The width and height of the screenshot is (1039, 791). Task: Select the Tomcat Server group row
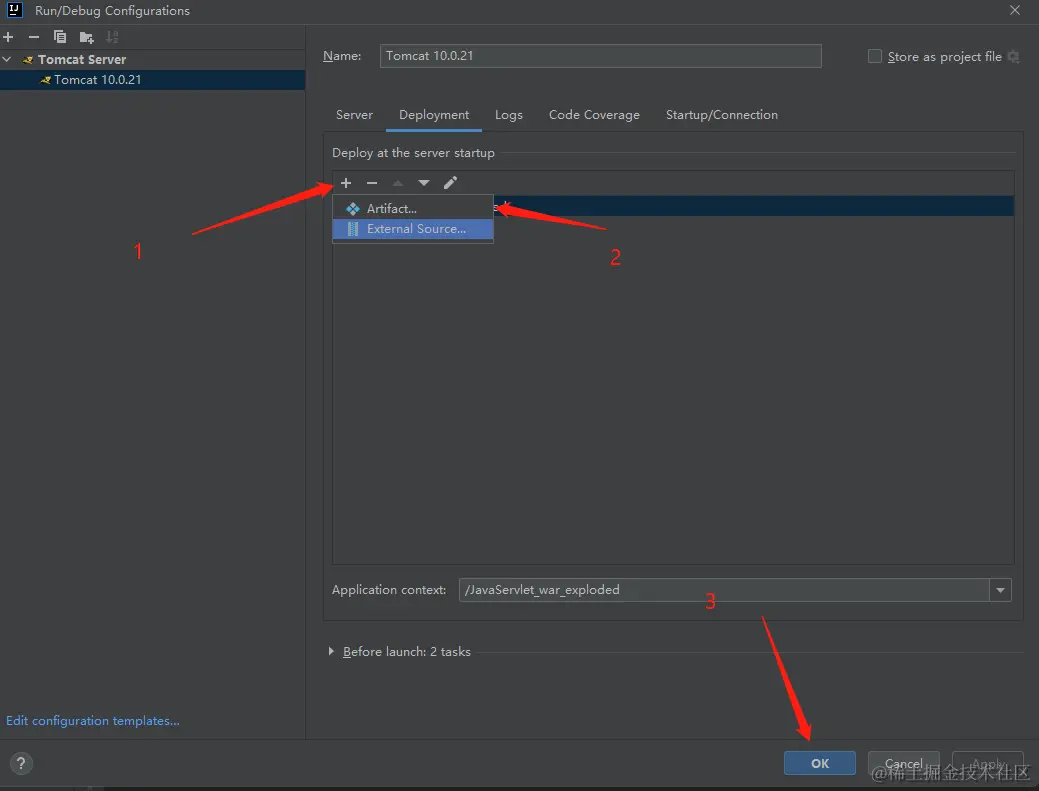point(152,60)
